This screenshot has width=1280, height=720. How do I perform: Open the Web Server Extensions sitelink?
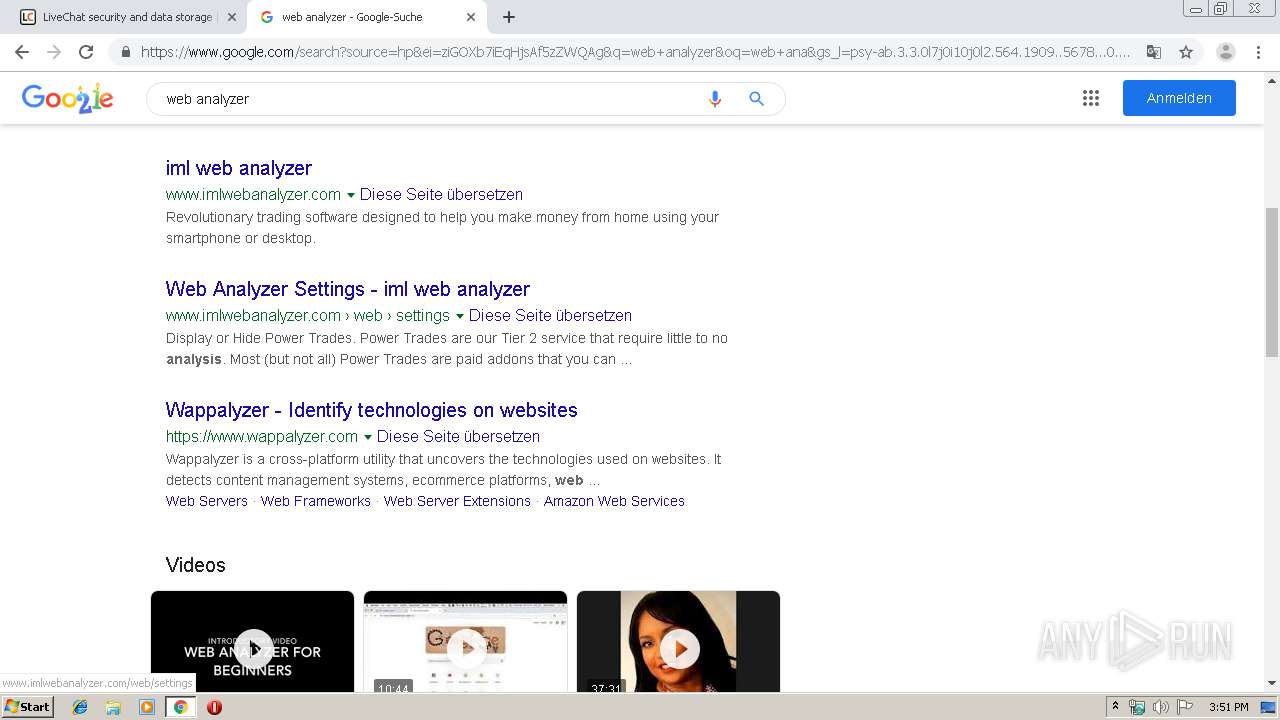coord(457,501)
